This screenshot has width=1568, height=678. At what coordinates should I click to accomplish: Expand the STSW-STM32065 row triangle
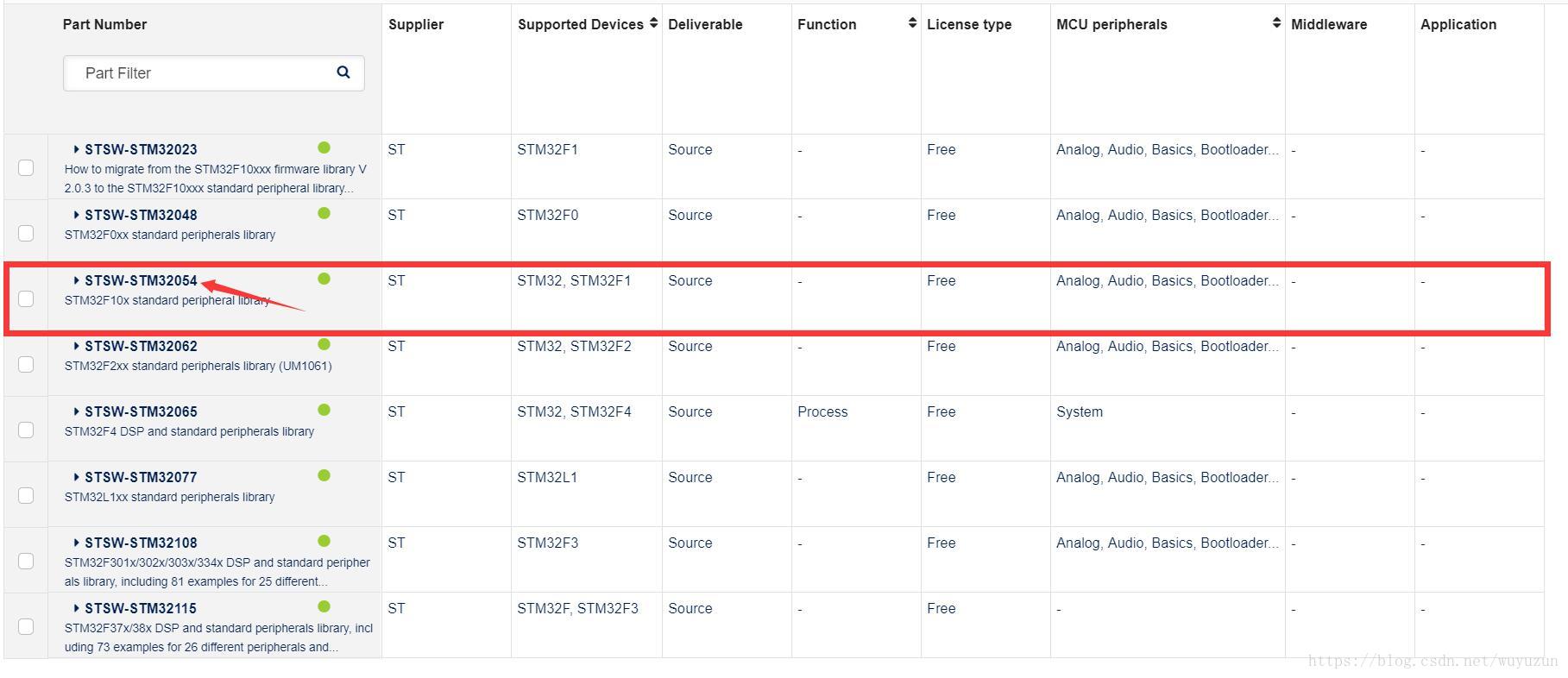(76, 411)
